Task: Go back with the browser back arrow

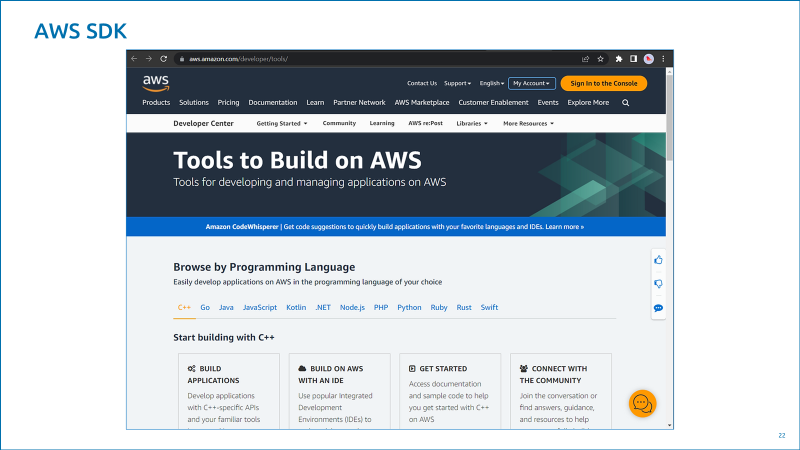Action: tap(134, 59)
